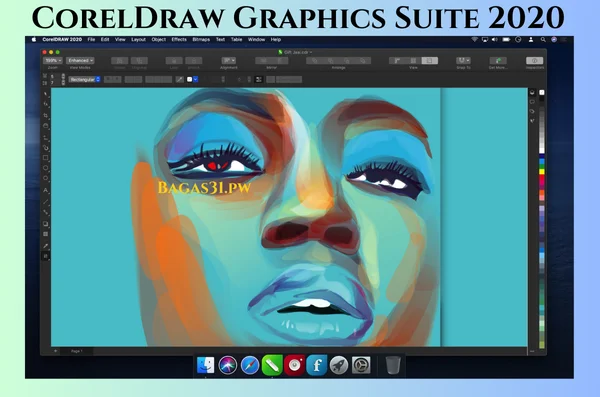Image resolution: width=600 pixels, height=397 pixels.
Task: Add a page with the plus button
Action: 55,351
